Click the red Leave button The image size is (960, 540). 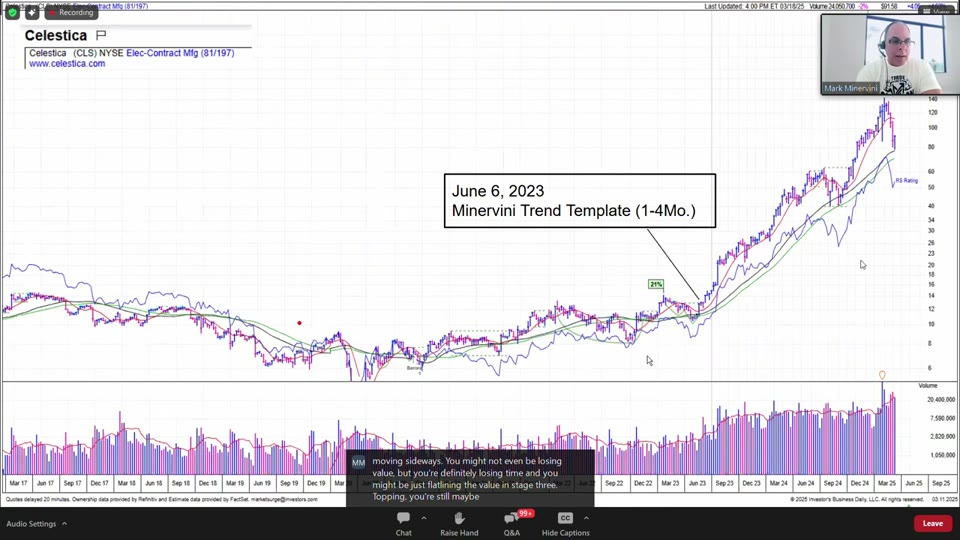click(932, 523)
